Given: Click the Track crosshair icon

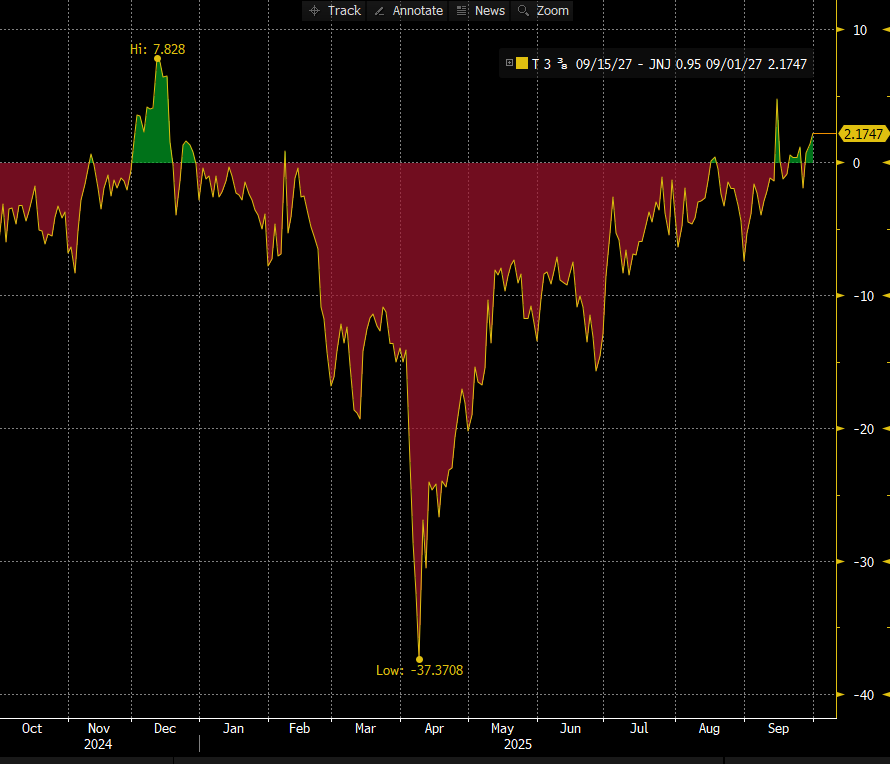Looking at the screenshot, I should (314, 11).
